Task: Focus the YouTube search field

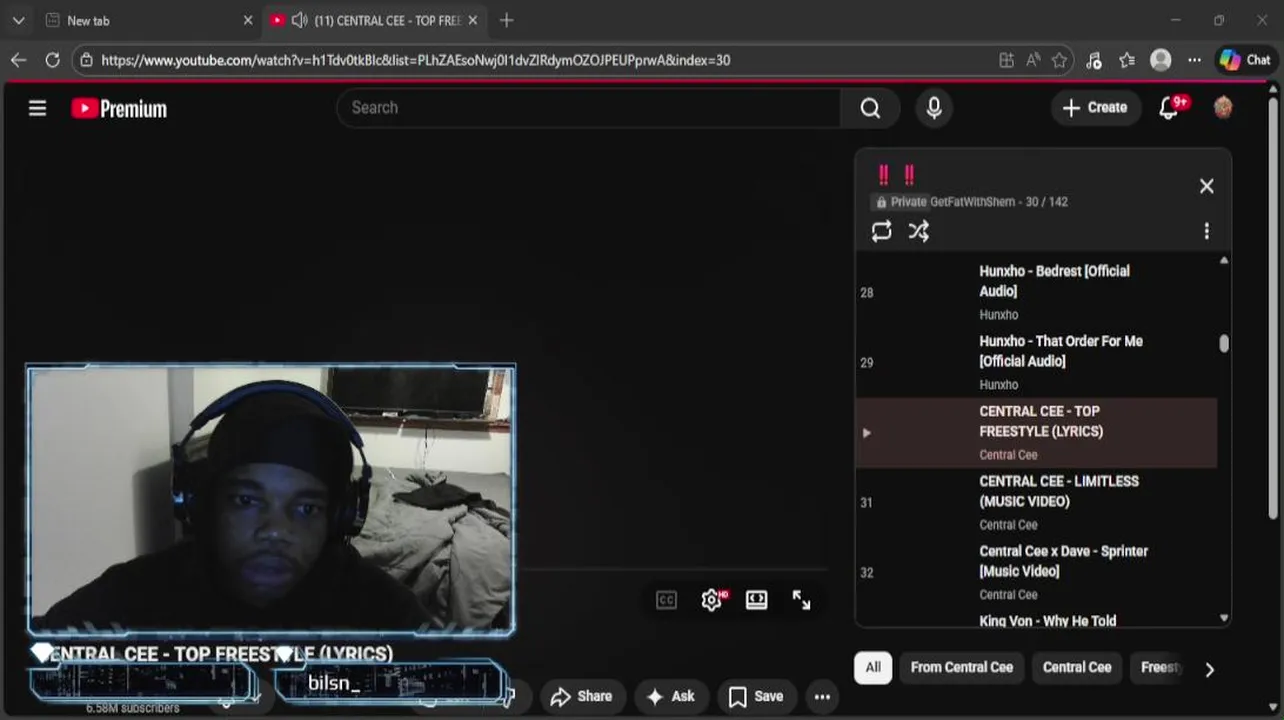Action: (589, 108)
